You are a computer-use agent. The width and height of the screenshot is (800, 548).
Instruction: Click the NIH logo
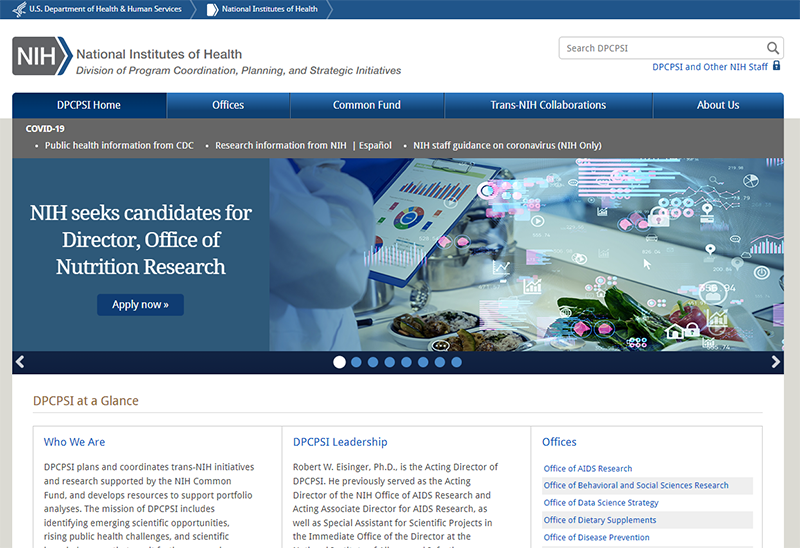coord(42,56)
